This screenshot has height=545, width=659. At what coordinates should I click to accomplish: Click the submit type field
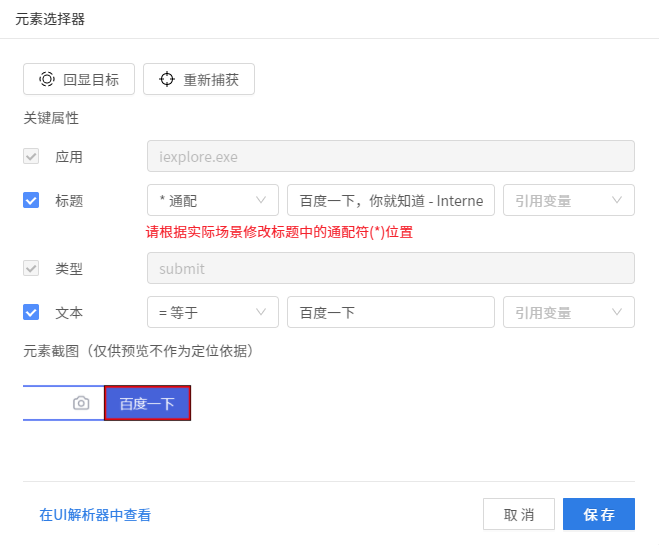390,268
